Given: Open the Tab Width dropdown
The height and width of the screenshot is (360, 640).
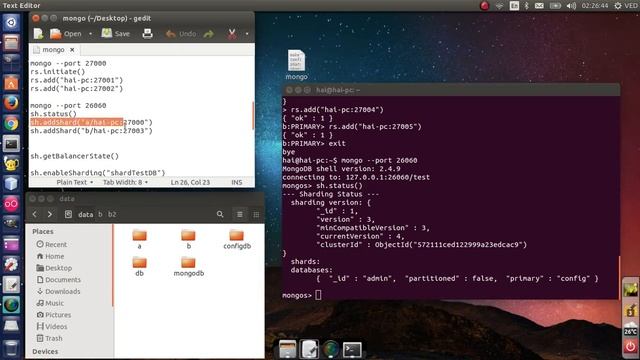Looking at the screenshot, I should tap(125, 182).
